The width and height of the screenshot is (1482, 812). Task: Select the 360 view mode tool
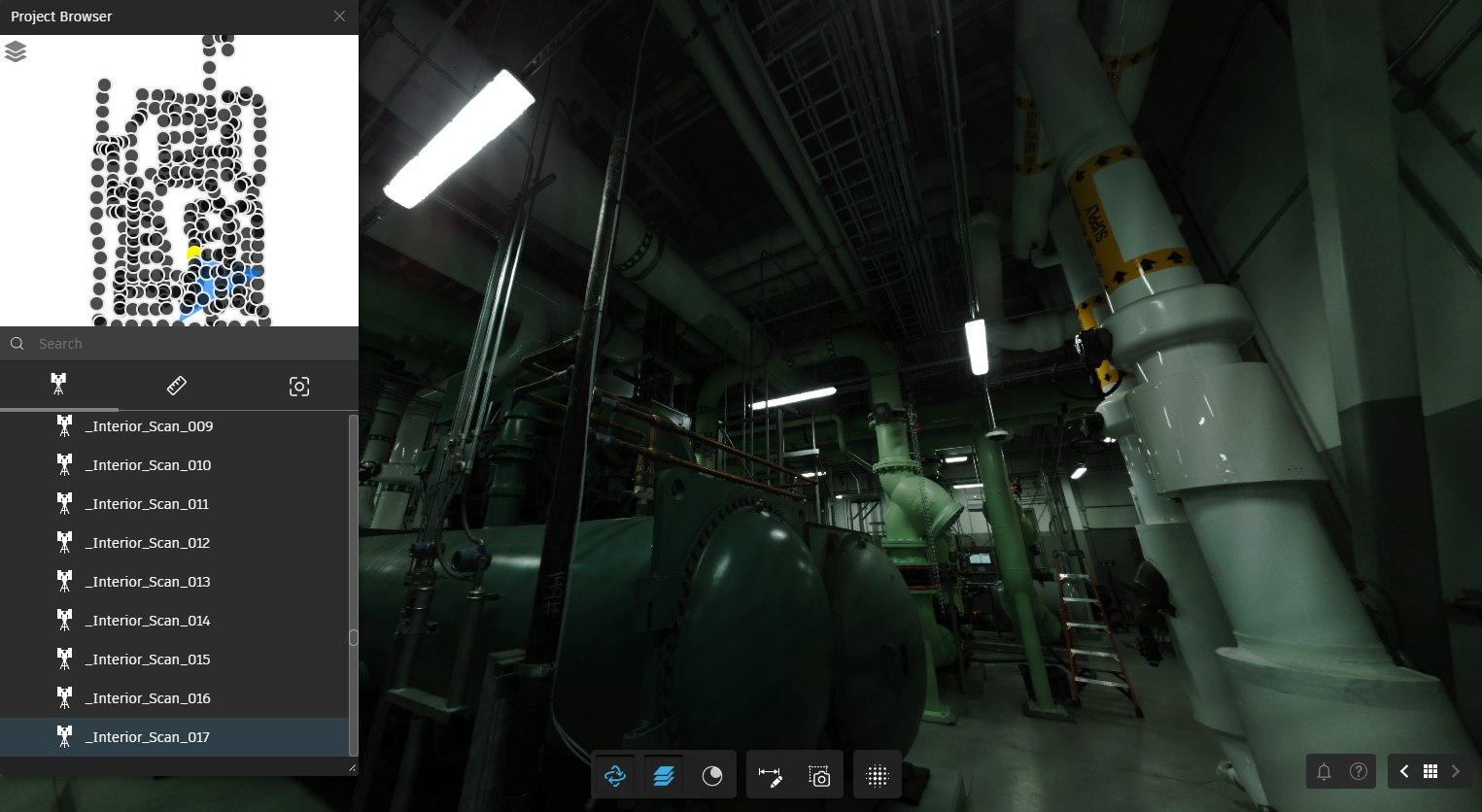click(x=615, y=774)
